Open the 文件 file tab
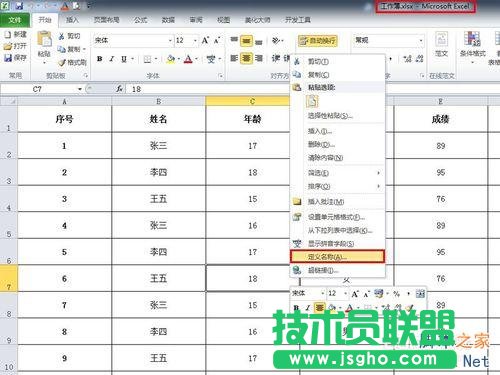500x375 pixels. click(15, 20)
